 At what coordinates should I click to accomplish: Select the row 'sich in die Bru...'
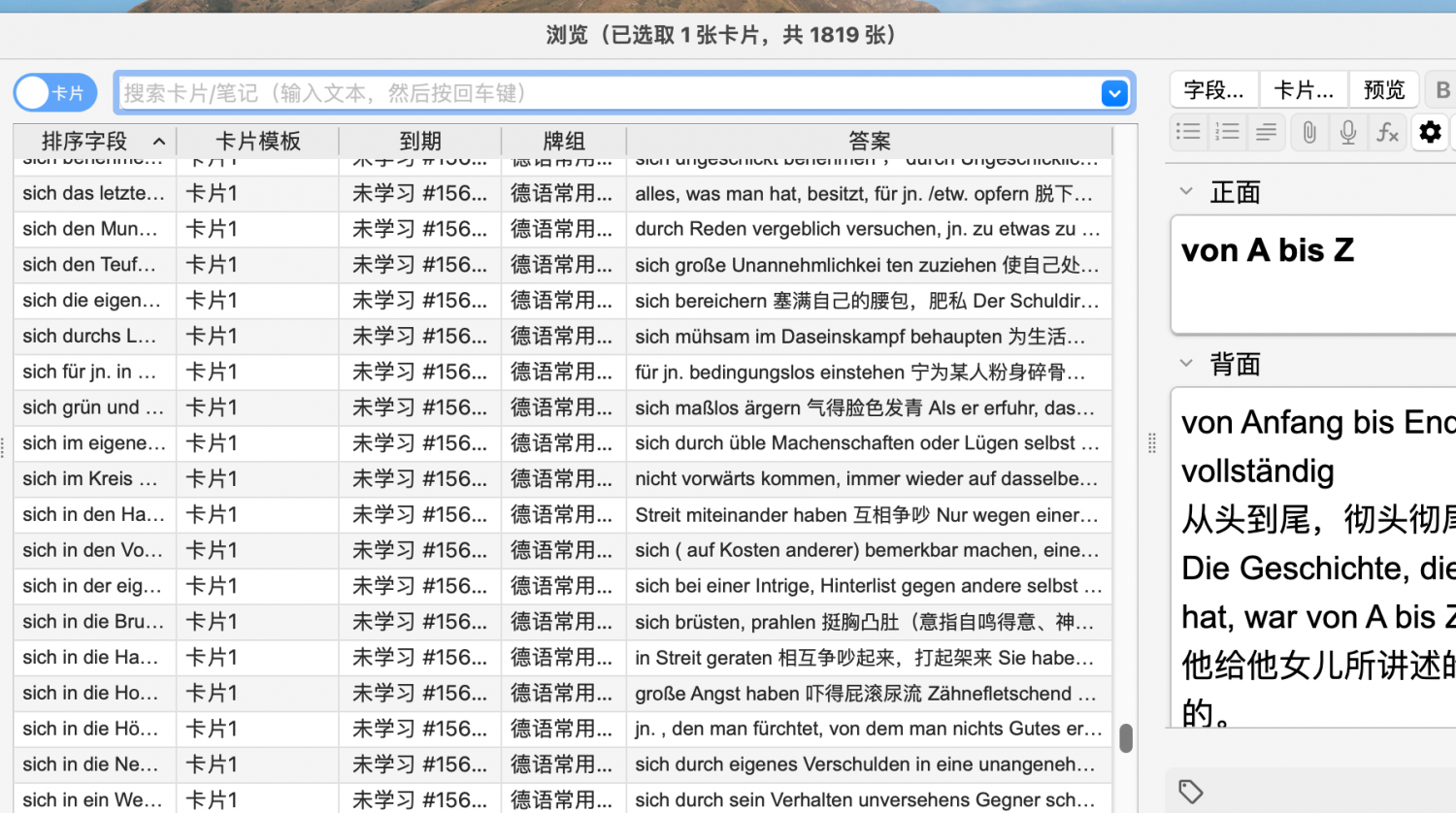tap(563, 622)
